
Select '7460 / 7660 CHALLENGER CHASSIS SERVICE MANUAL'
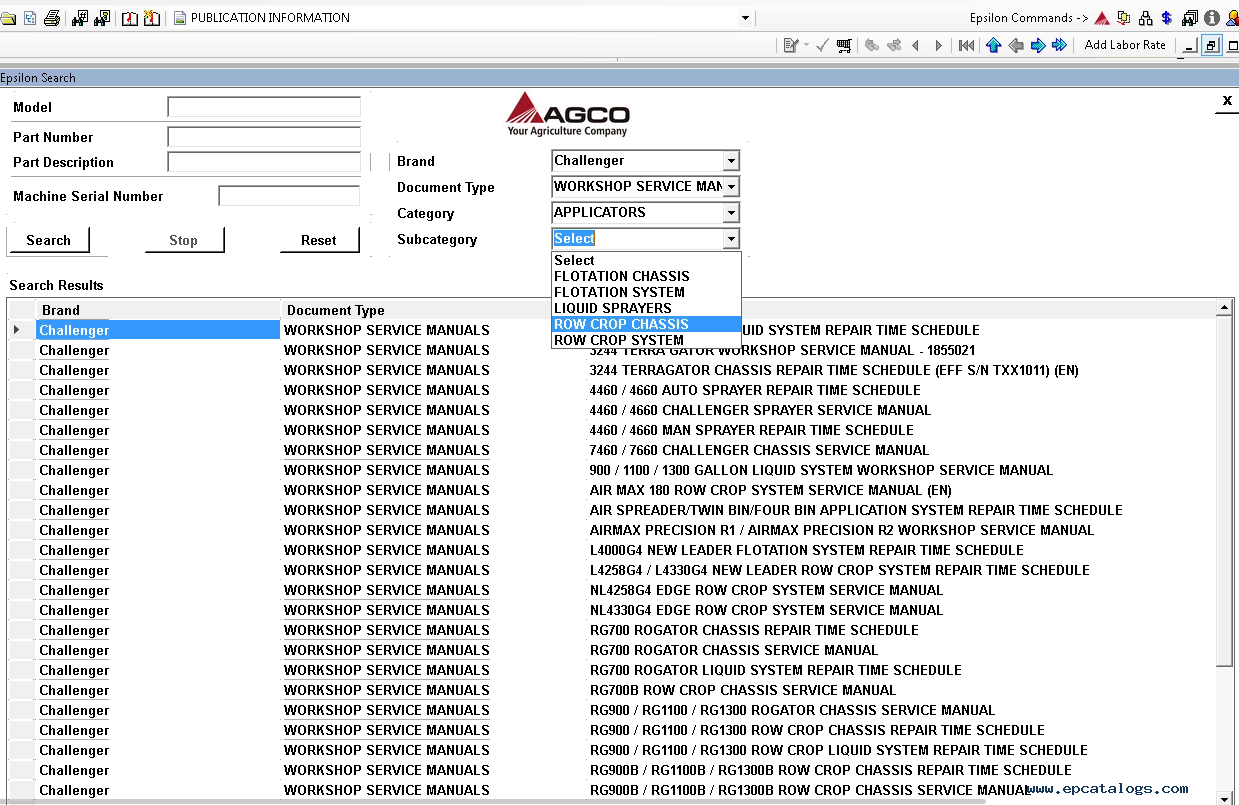[612, 450]
